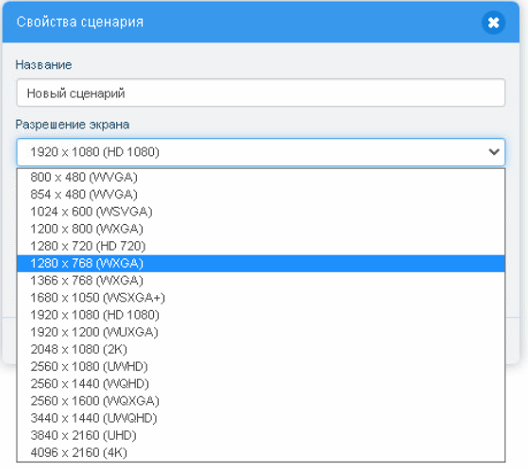Click the Название text field
Image resolution: width=528 pixels, height=468 pixels.
click(261, 93)
